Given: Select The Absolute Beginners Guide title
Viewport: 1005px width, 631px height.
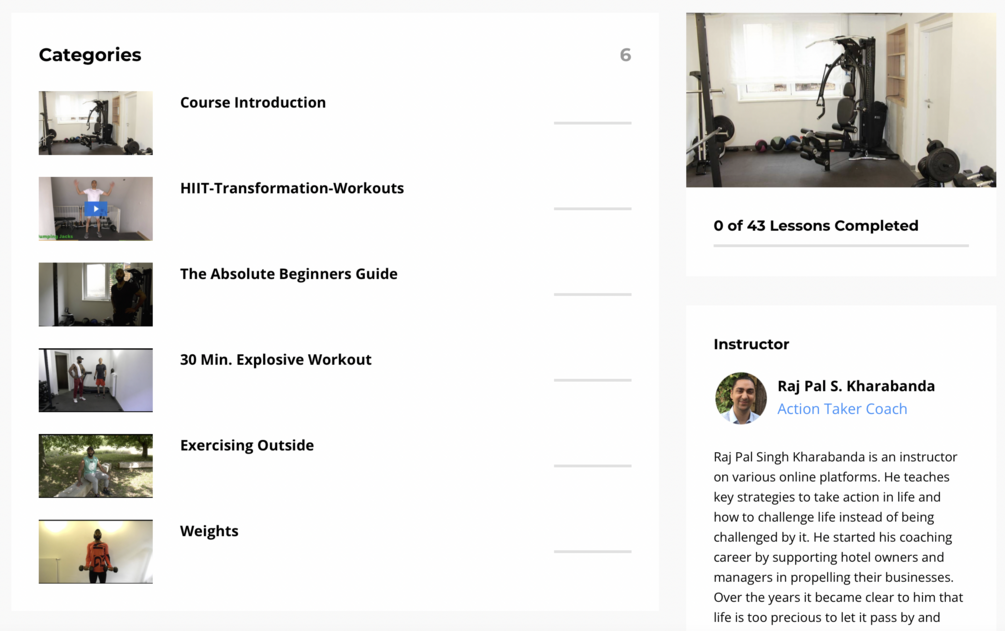Looking at the screenshot, I should tap(289, 274).
